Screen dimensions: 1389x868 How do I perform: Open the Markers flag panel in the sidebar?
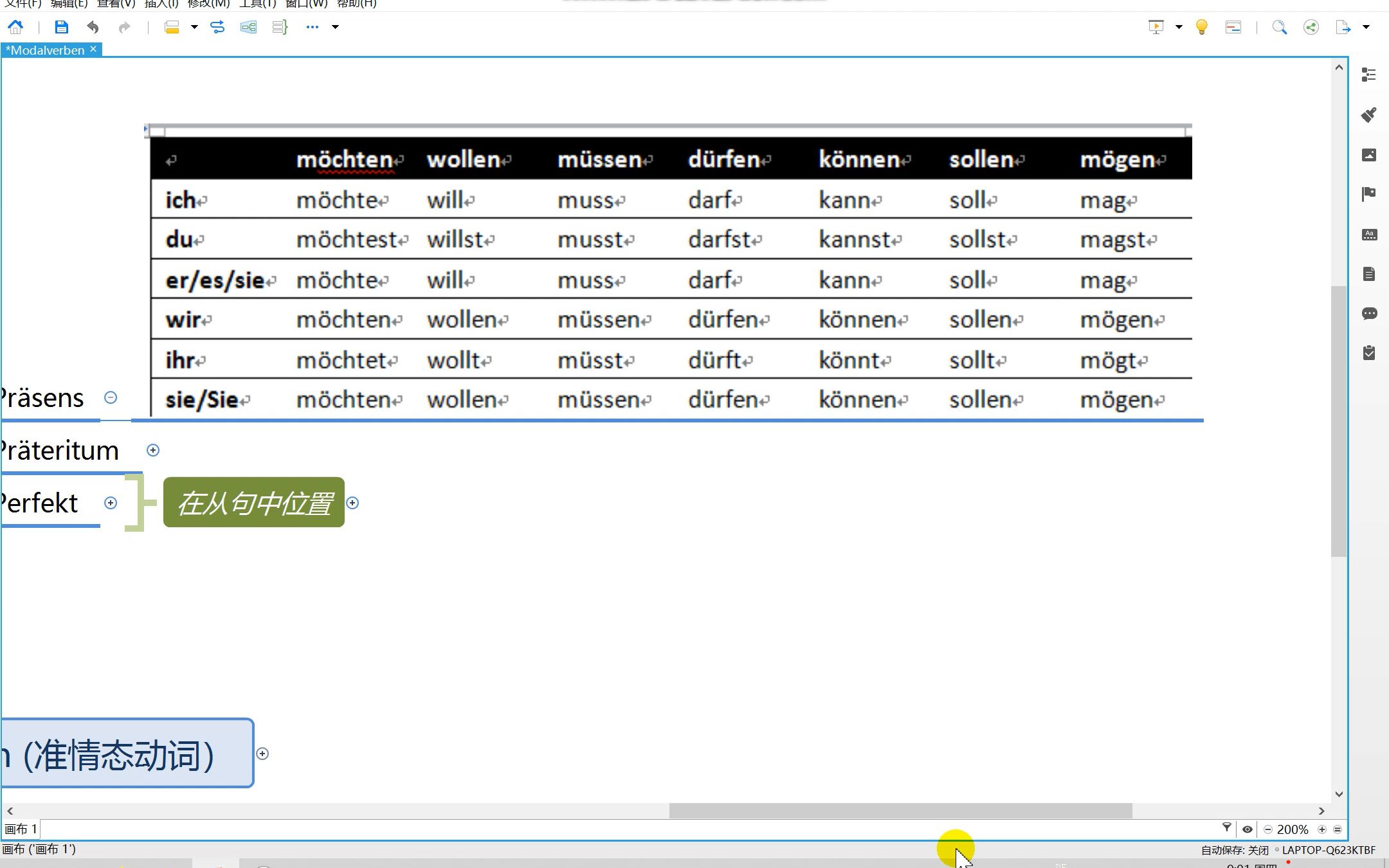point(1369,194)
